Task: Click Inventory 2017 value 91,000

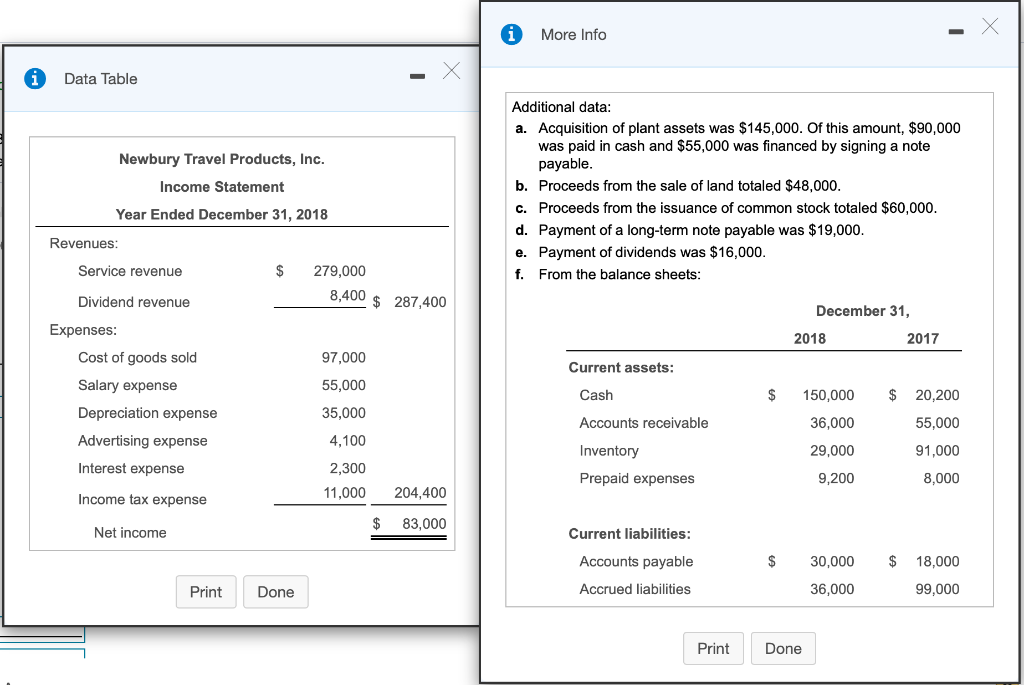Action: (937, 451)
